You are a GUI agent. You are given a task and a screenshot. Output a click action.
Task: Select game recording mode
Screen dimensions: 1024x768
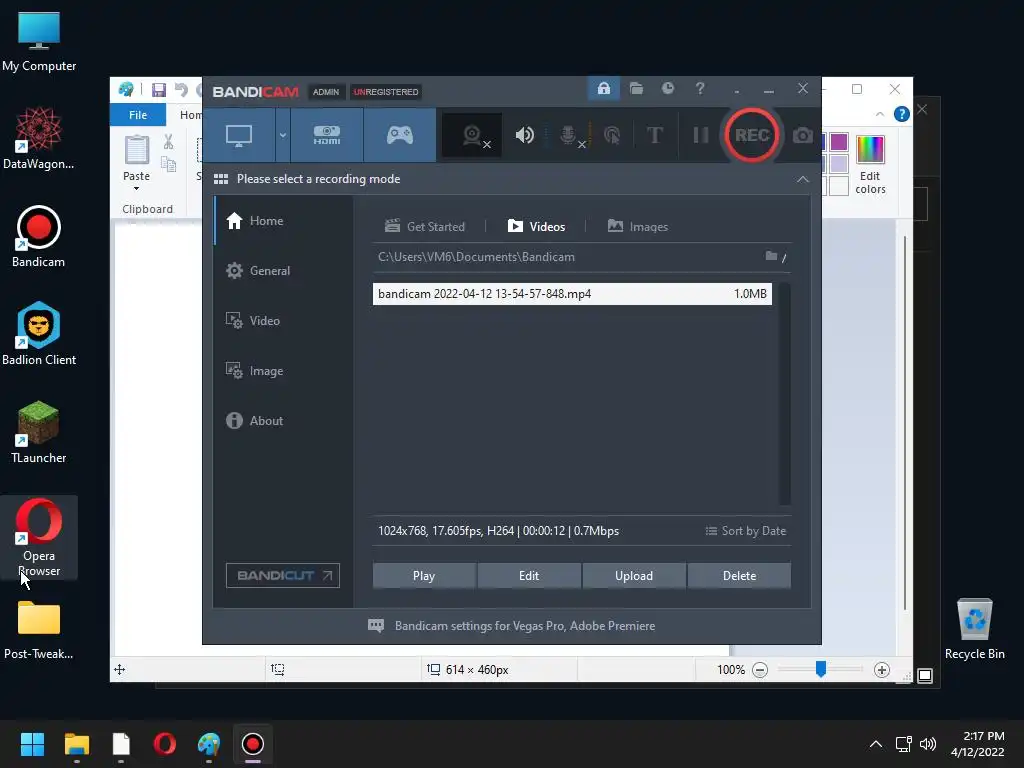point(400,135)
